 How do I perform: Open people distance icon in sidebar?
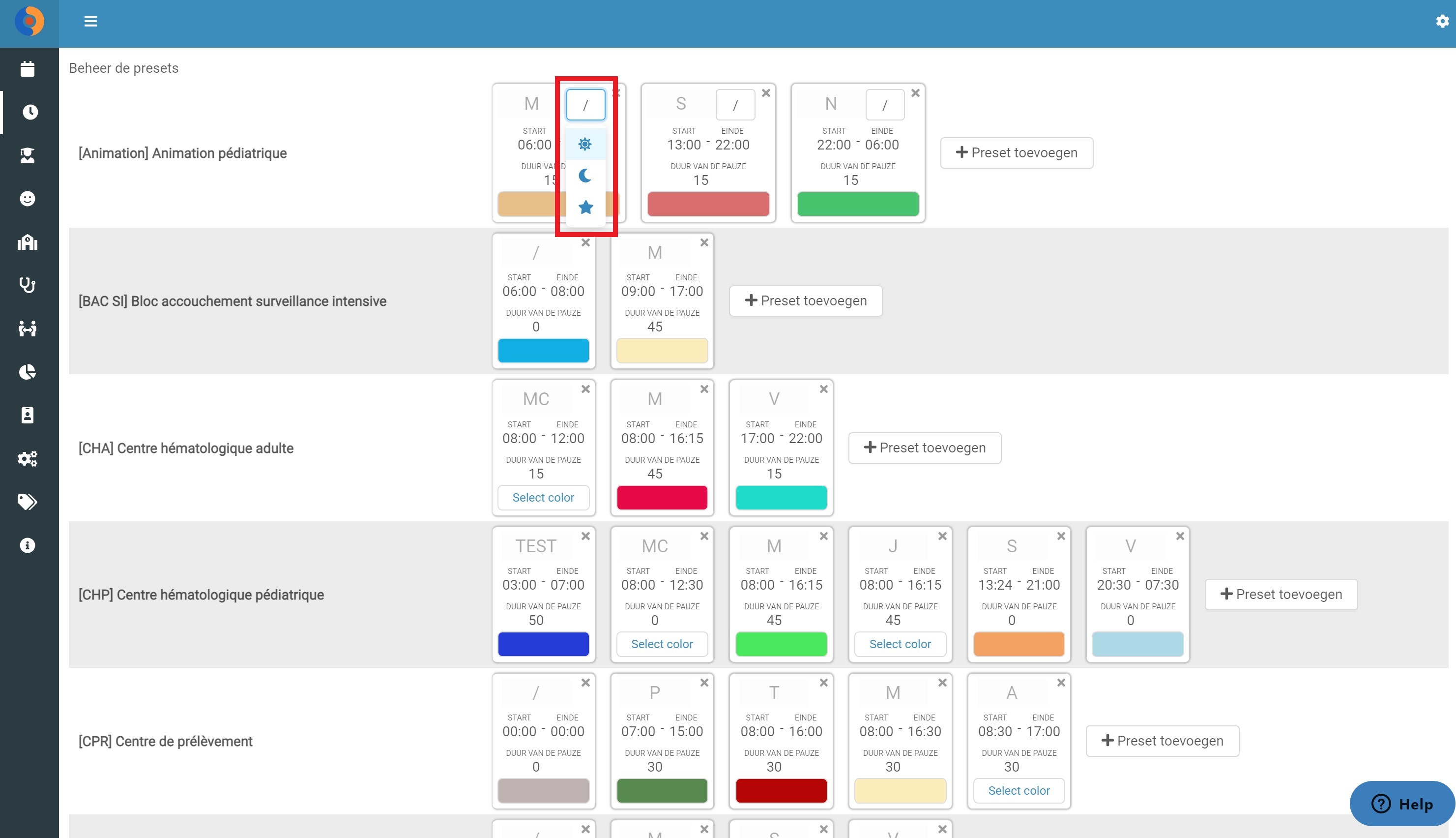[28, 329]
